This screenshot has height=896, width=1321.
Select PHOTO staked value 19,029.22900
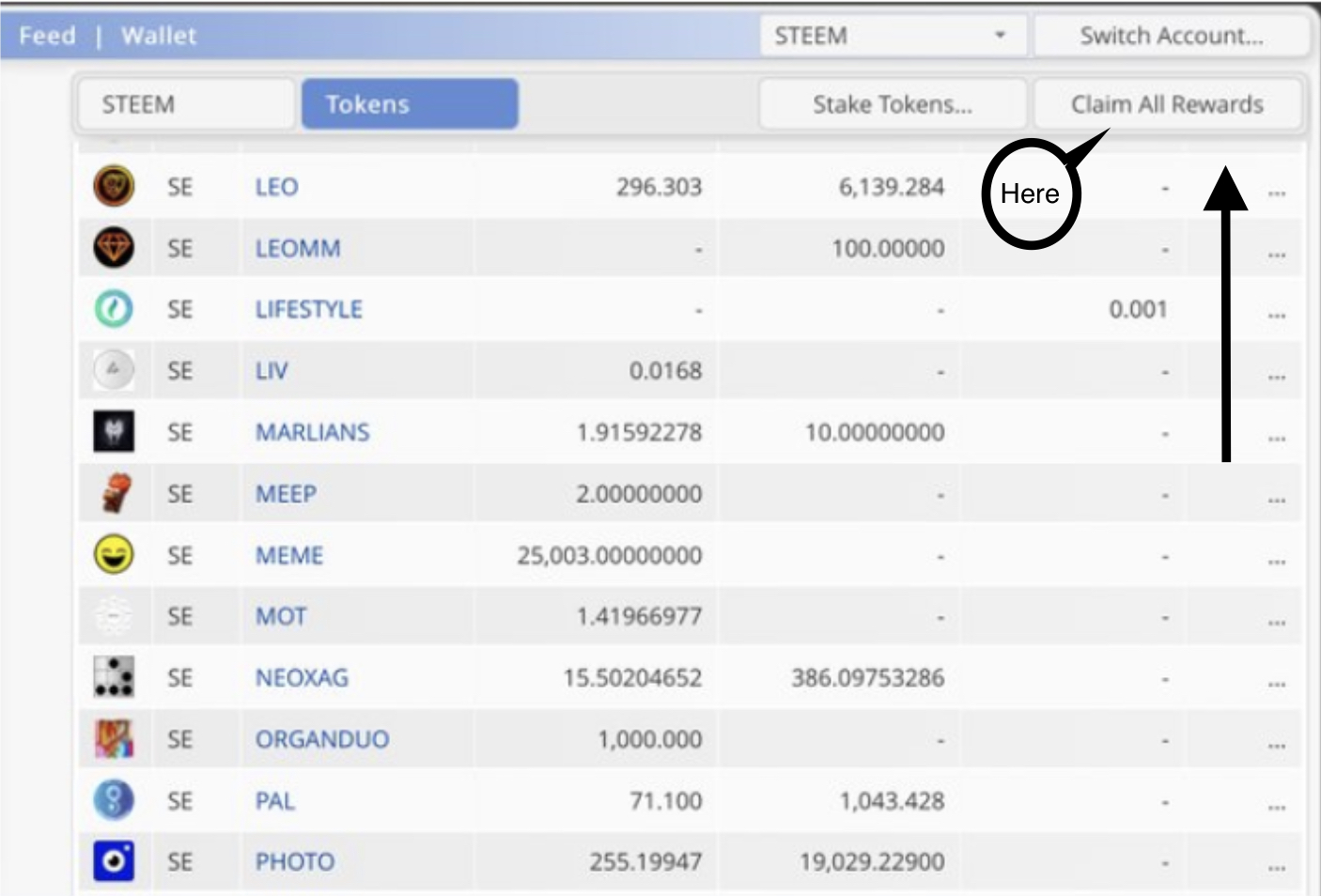[872, 861]
